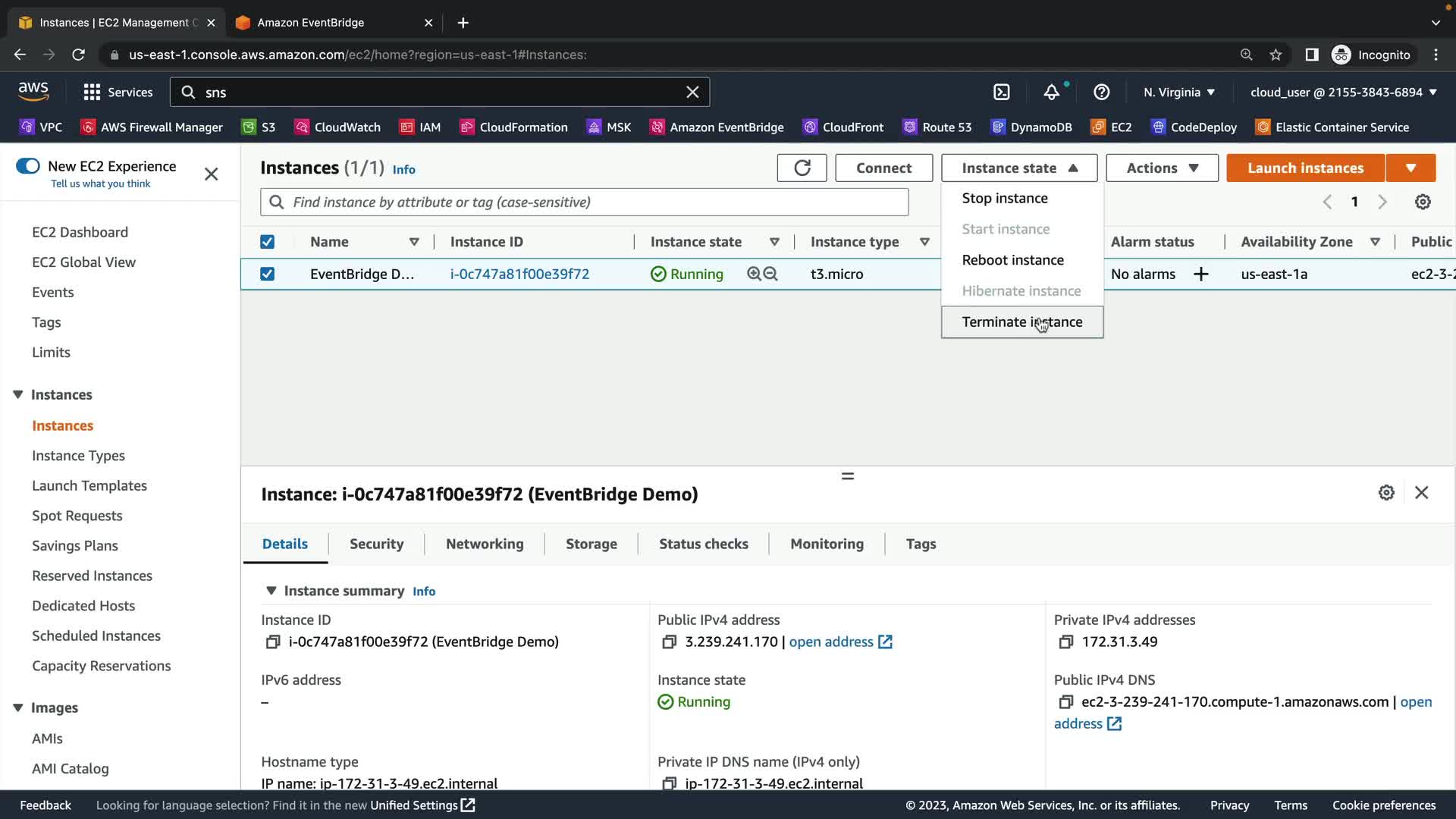The image size is (1456, 819).
Task: Click the zoom-in filter icon beside Running
Action: (754, 274)
